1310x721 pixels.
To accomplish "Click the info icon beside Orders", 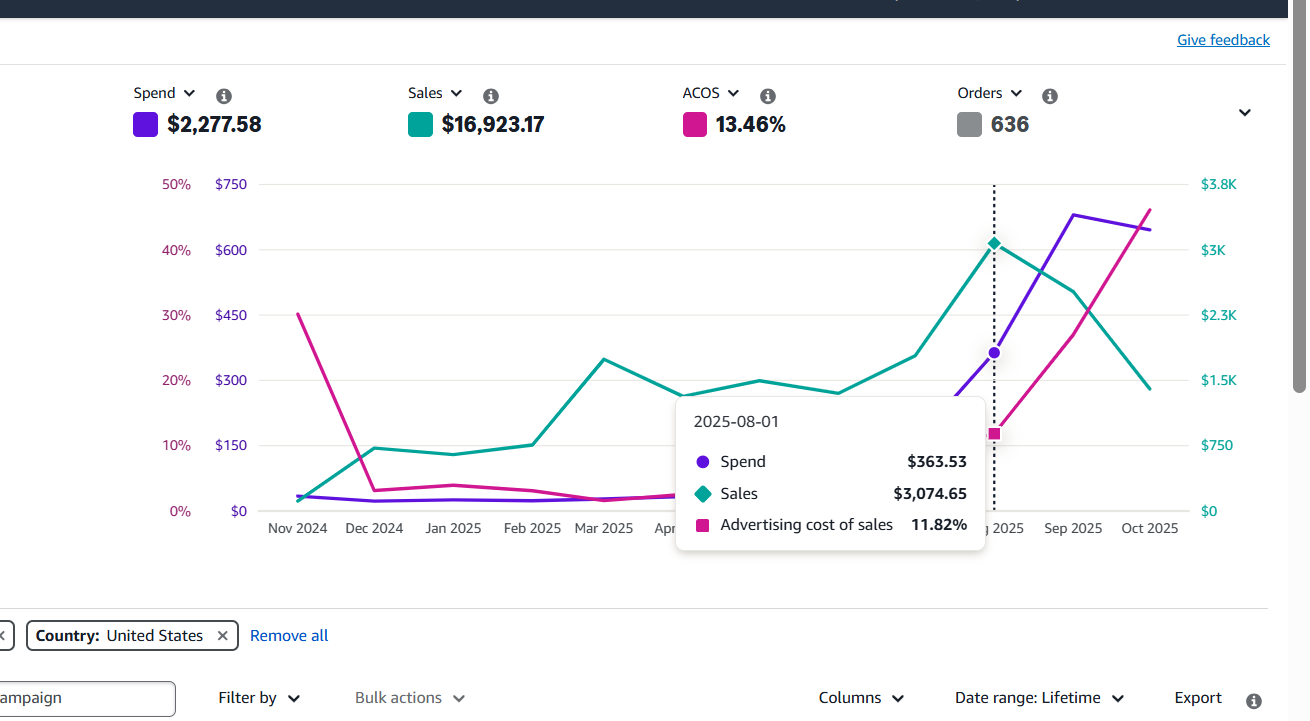I will click(x=1050, y=96).
